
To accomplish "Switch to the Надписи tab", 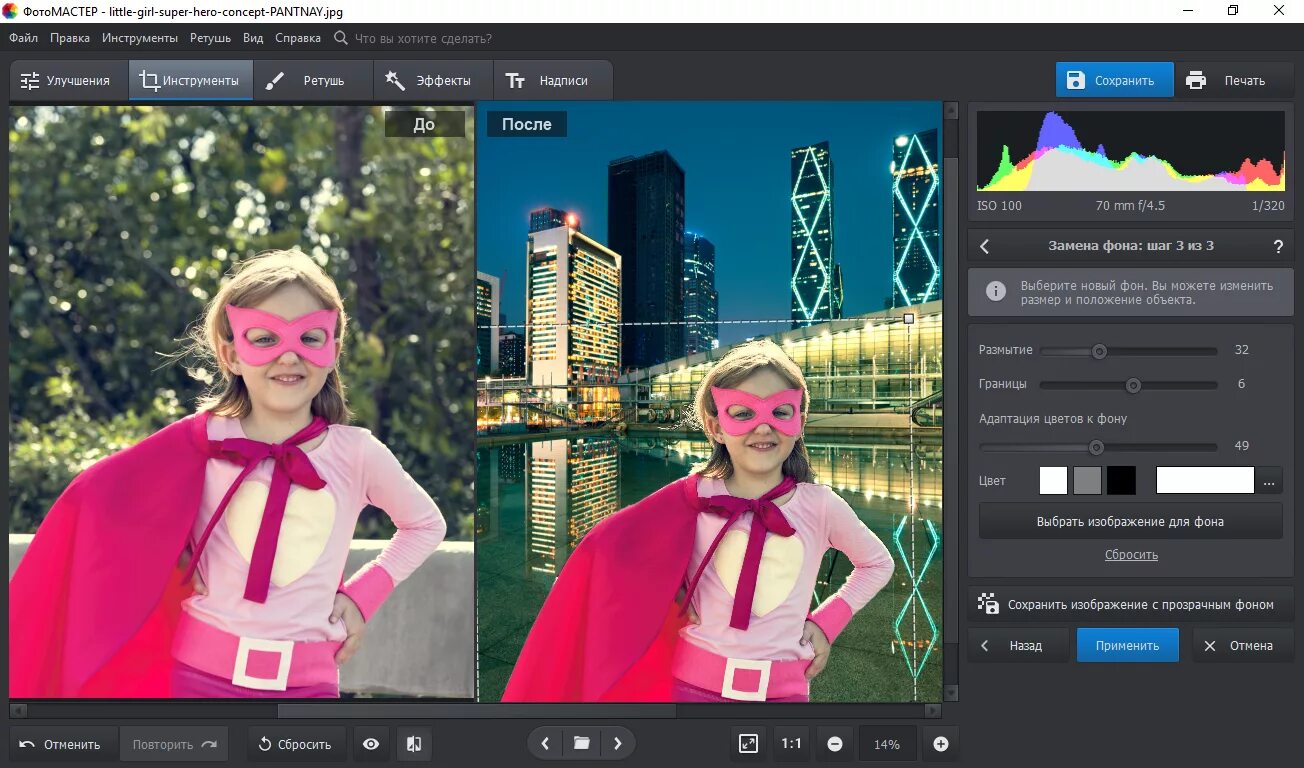I will point(553,81).
